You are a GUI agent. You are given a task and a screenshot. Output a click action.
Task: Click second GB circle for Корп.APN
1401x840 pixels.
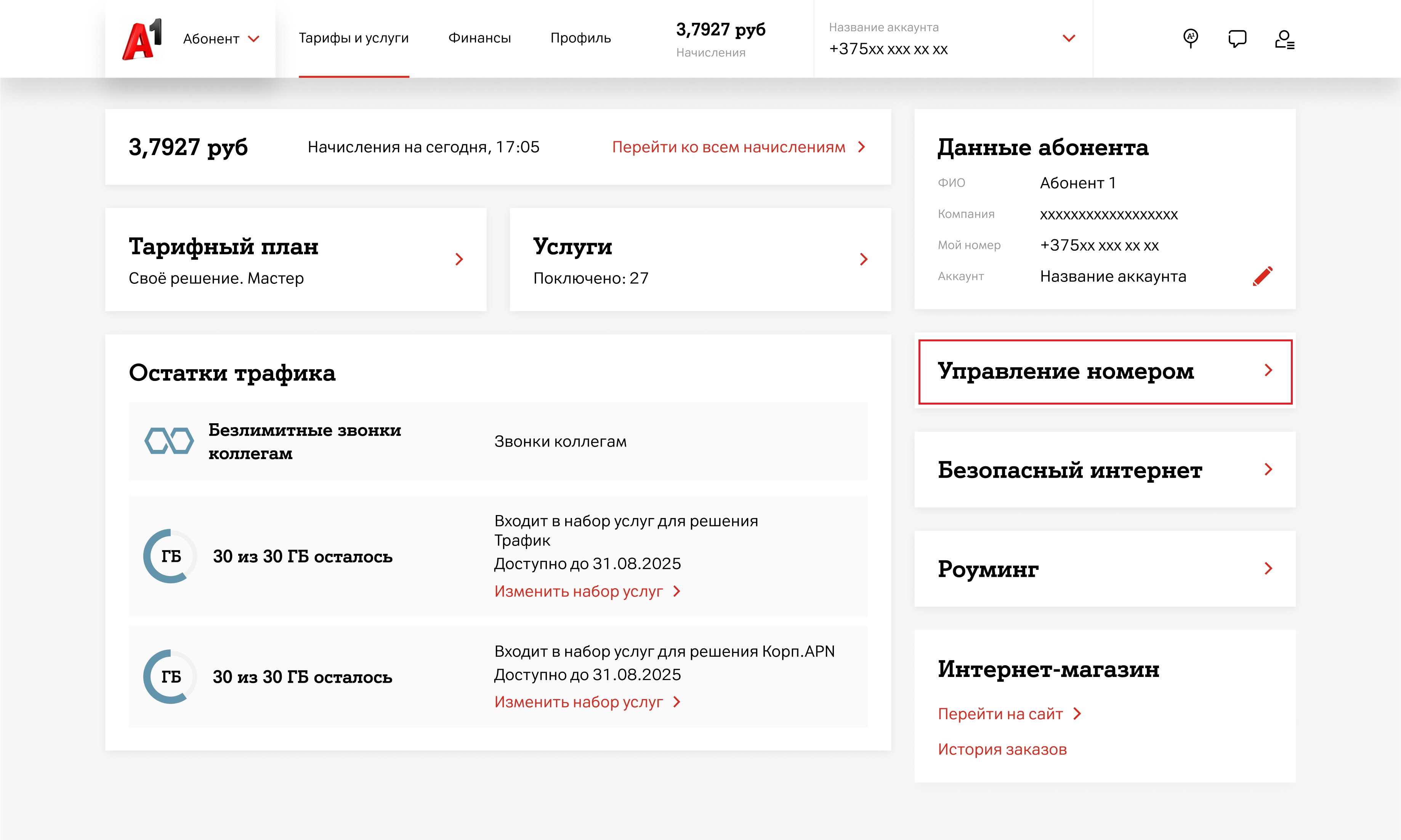pyautogui.click(x=170, y=677)
